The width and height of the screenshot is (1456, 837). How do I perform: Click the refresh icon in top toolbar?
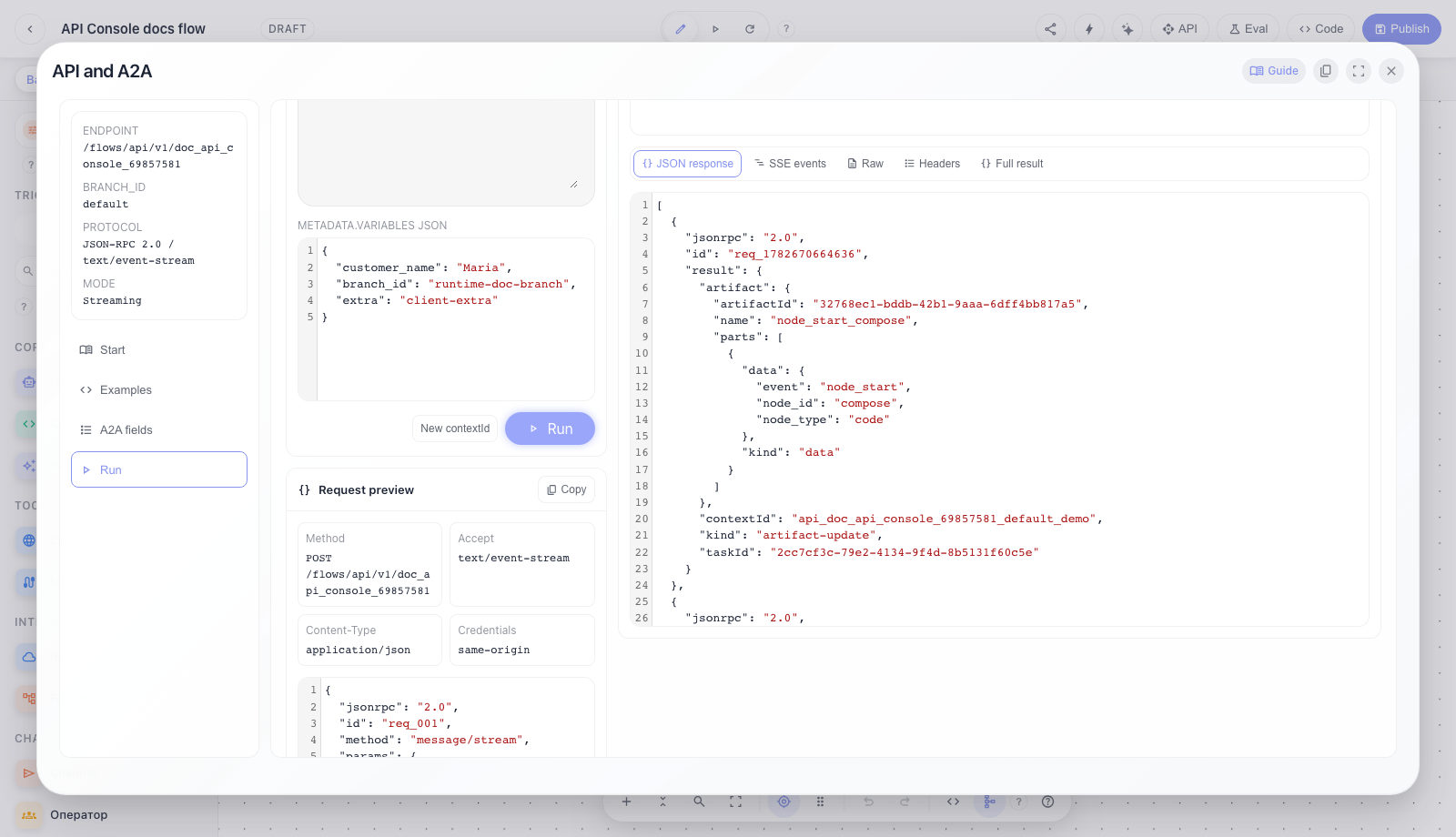(x=750, y=29)
